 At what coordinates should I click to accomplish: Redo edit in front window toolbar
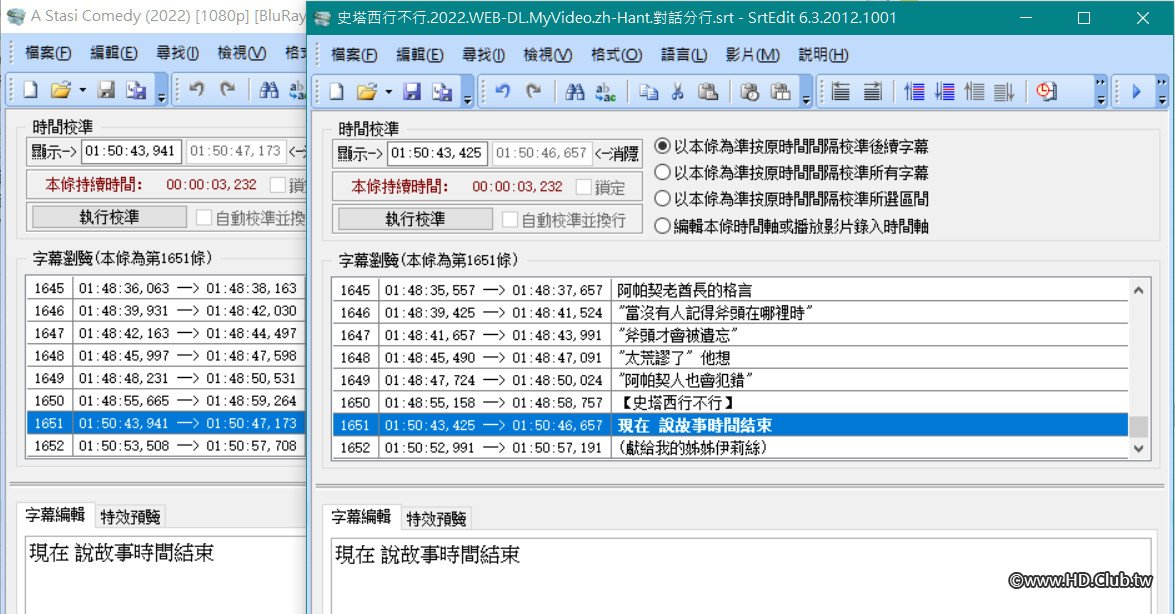533,91
